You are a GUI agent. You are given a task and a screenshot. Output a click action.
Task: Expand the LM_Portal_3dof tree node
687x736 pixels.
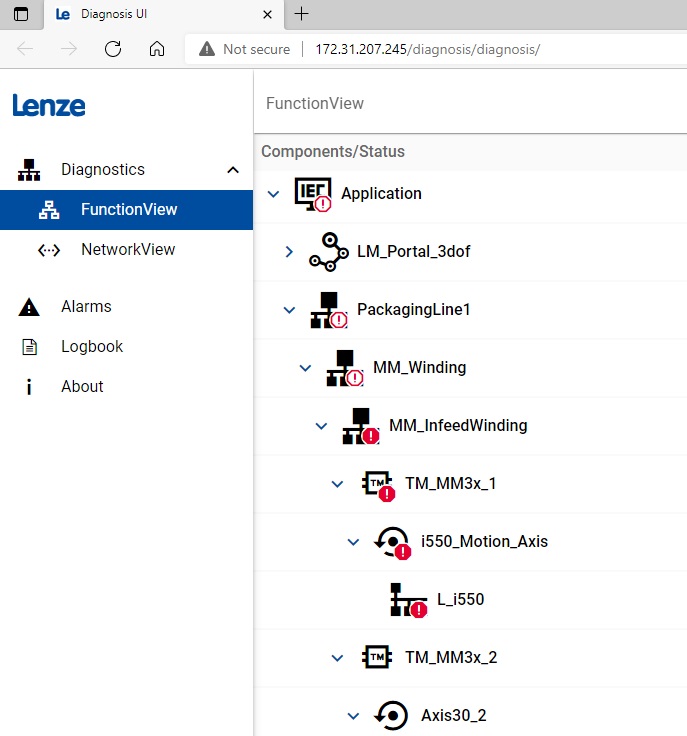(289, 252)
